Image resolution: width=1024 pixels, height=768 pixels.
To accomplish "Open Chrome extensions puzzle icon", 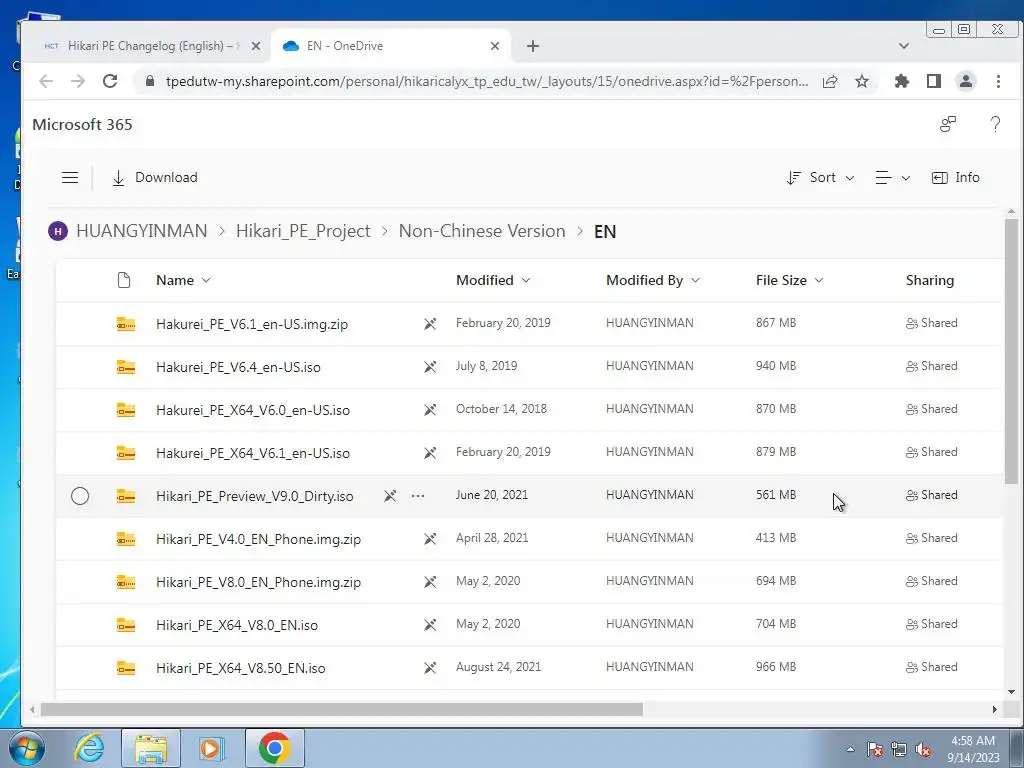I will [x=902, y=81].
